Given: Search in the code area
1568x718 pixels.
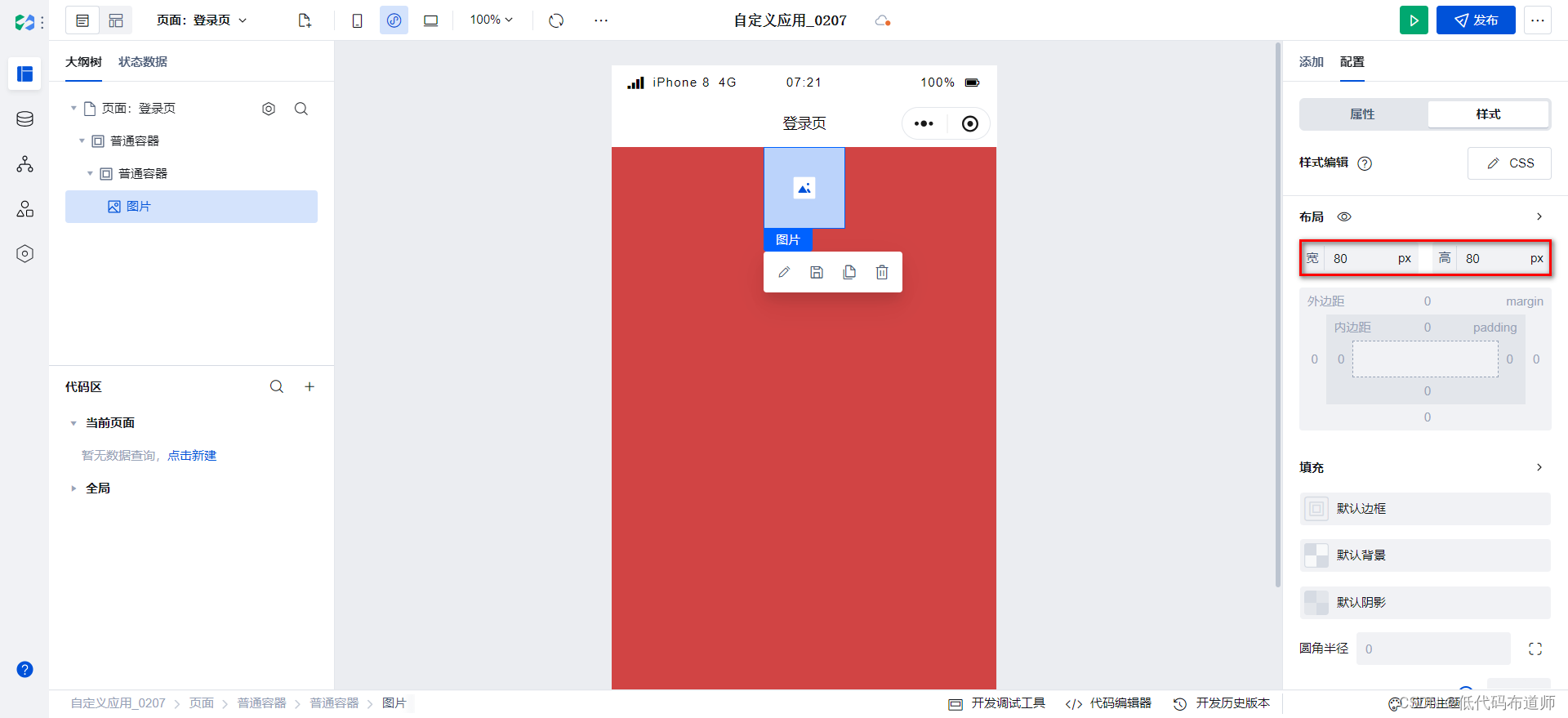Looking at the screenshot, I should tap(277, 386).
